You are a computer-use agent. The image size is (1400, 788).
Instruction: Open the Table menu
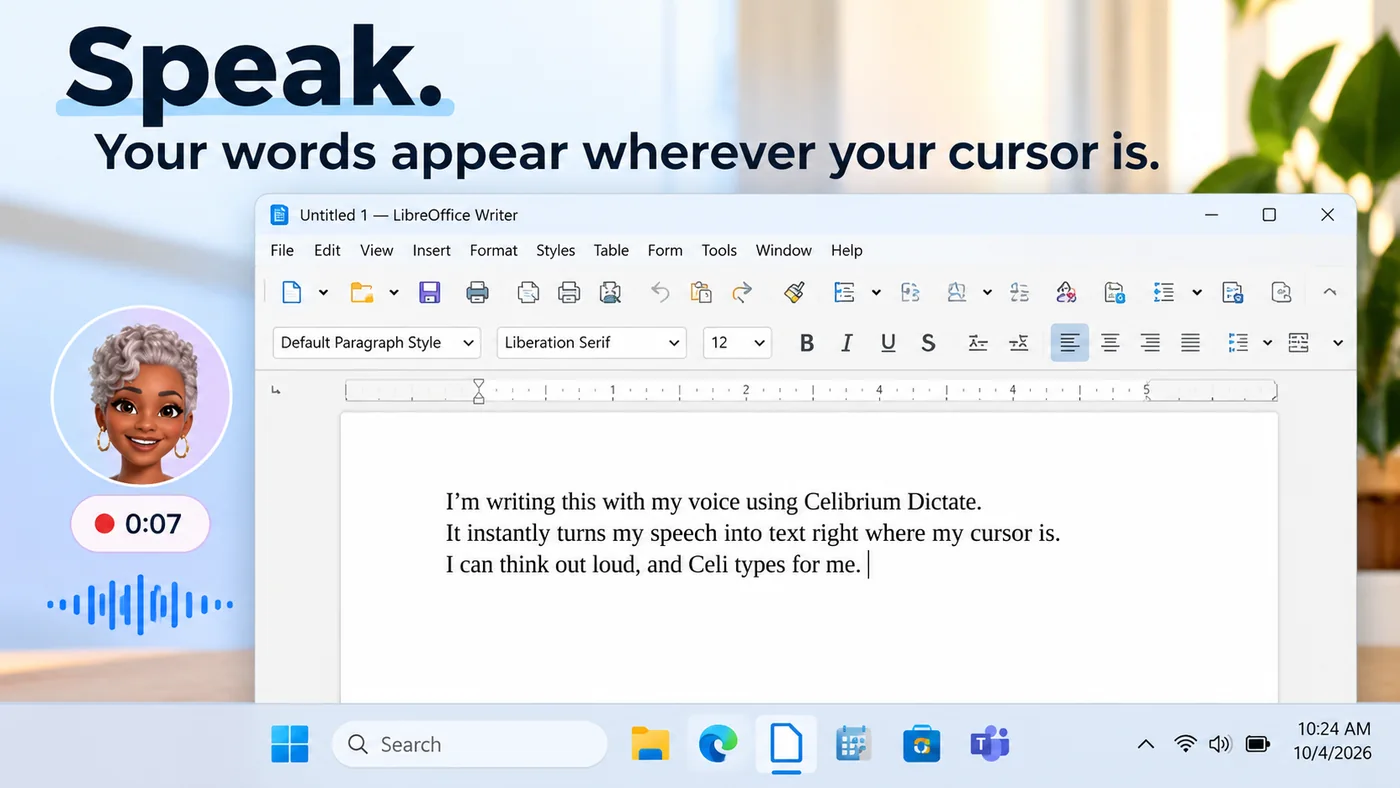(611, 250)
